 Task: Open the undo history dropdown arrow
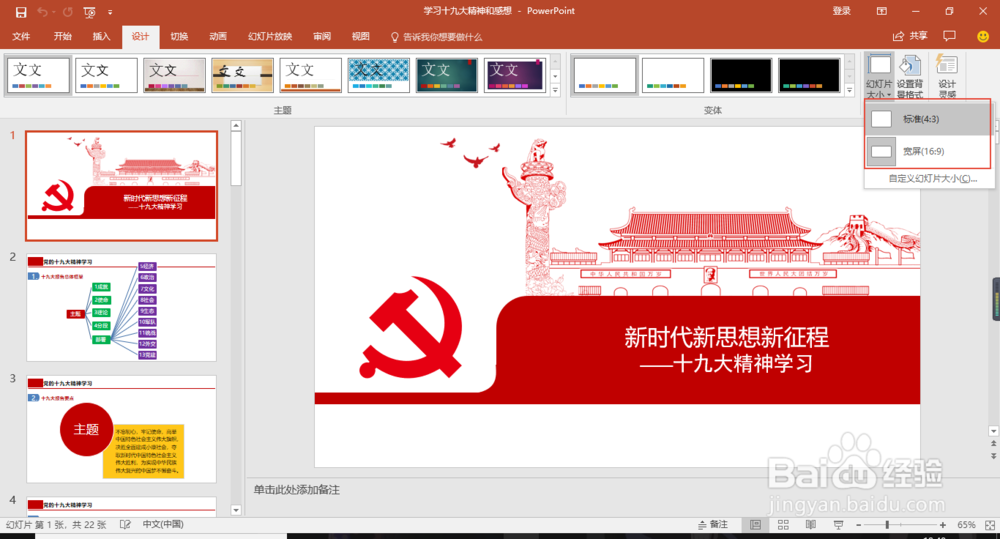click(x=53, y=12)
